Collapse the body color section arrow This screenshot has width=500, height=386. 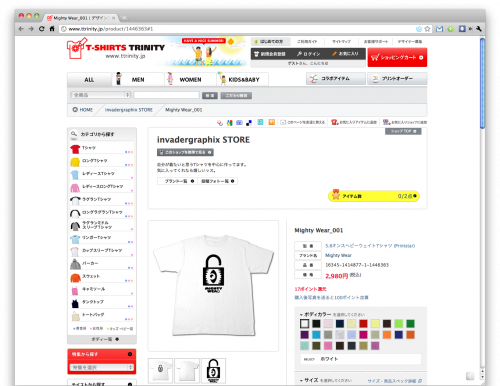coord(301,314)
